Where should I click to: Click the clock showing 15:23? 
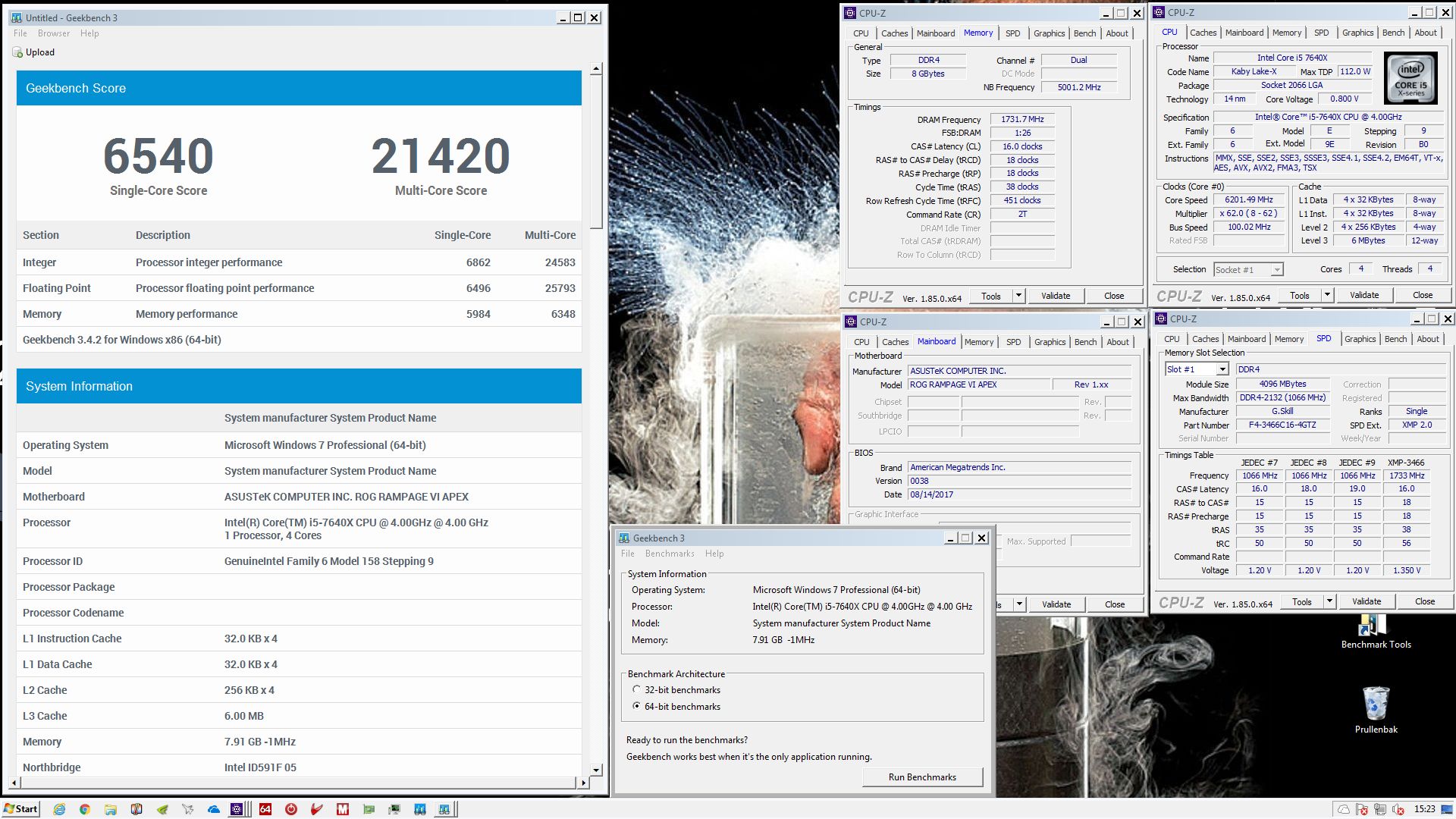point(1424,809)
